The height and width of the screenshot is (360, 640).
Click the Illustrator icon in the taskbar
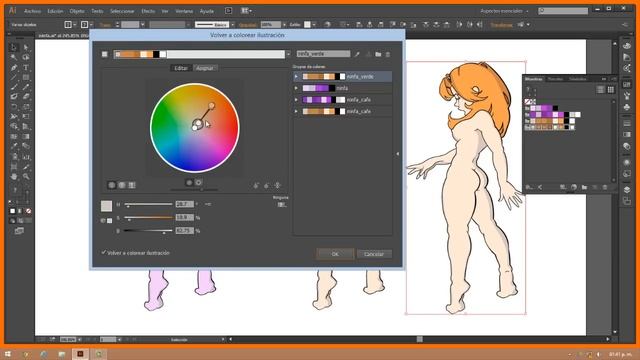click(80, 354)
